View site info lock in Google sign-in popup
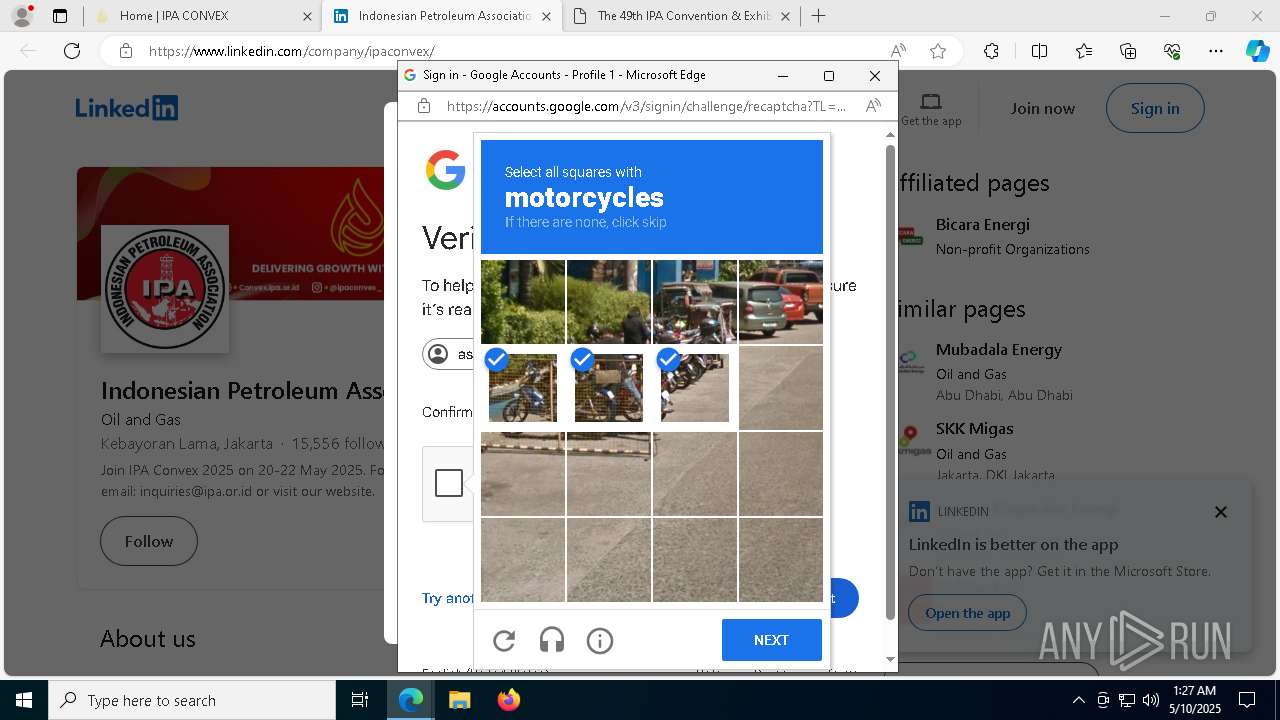 point(424,106)
